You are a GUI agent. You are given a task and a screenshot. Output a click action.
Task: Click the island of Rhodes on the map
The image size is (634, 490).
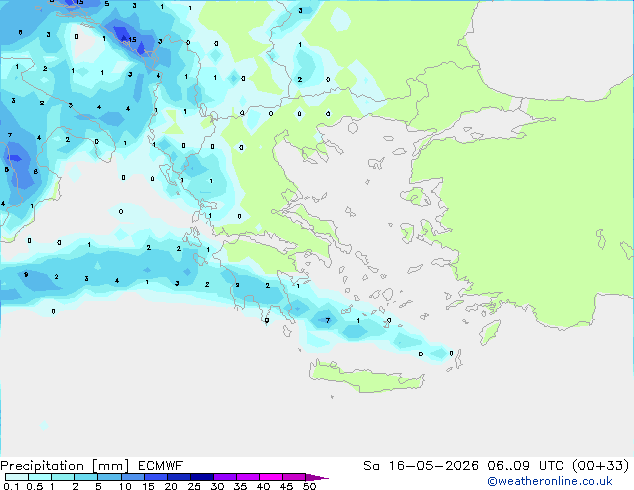(490, 332)
